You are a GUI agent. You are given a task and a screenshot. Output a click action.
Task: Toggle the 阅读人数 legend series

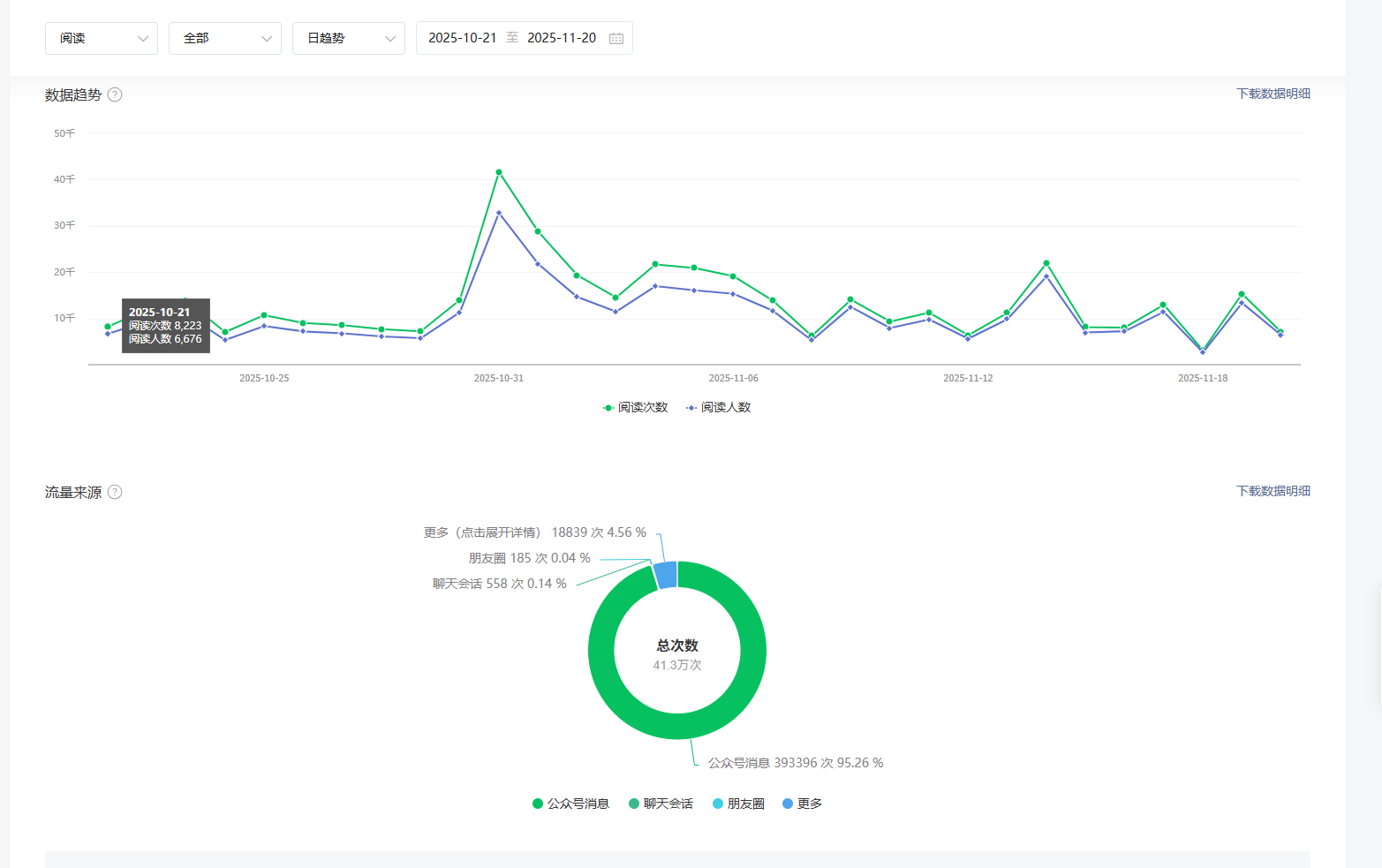click(718, 407)
